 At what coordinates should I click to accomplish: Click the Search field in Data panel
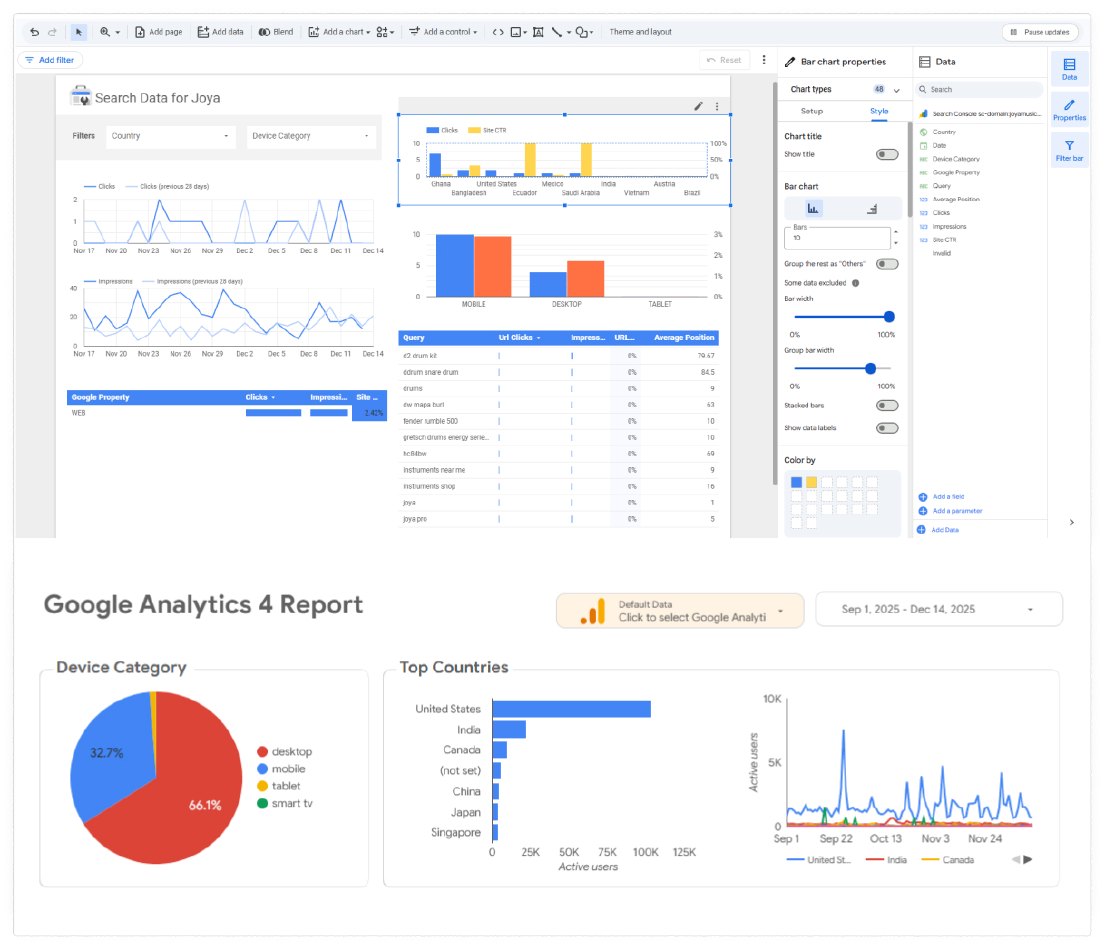[980, 90]
